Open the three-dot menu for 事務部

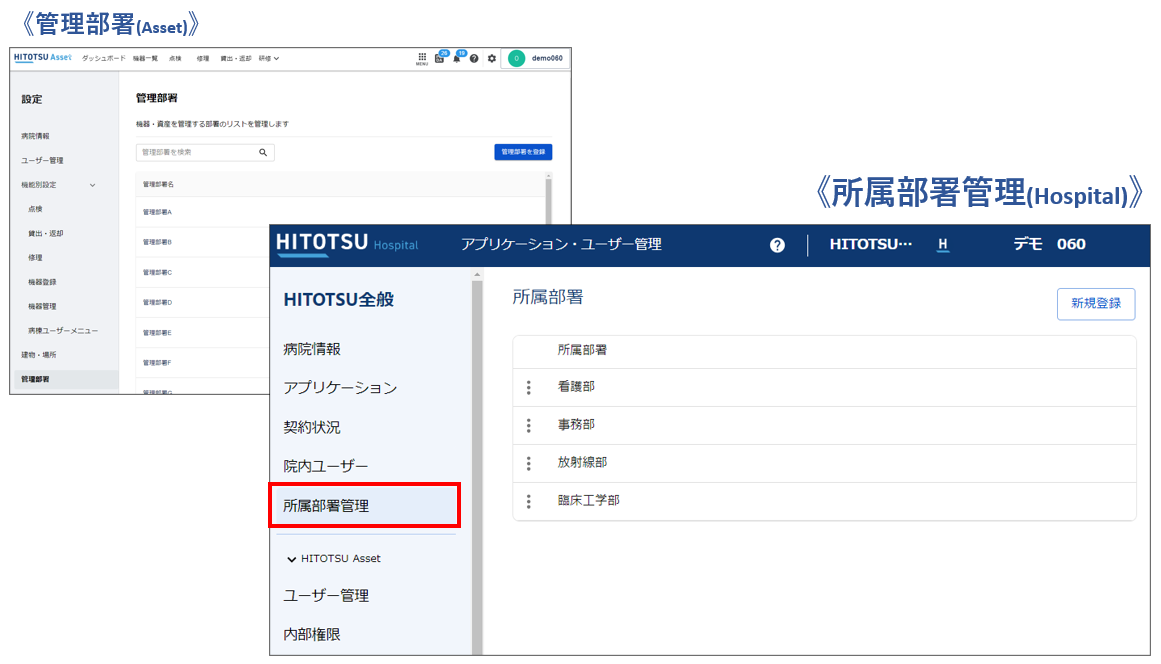(x=529, y=426)
